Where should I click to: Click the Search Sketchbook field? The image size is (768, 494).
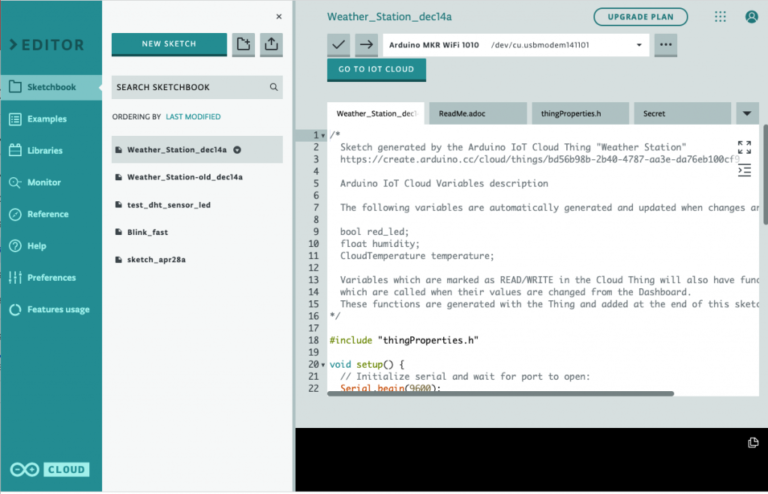click(x=190, y=87)
